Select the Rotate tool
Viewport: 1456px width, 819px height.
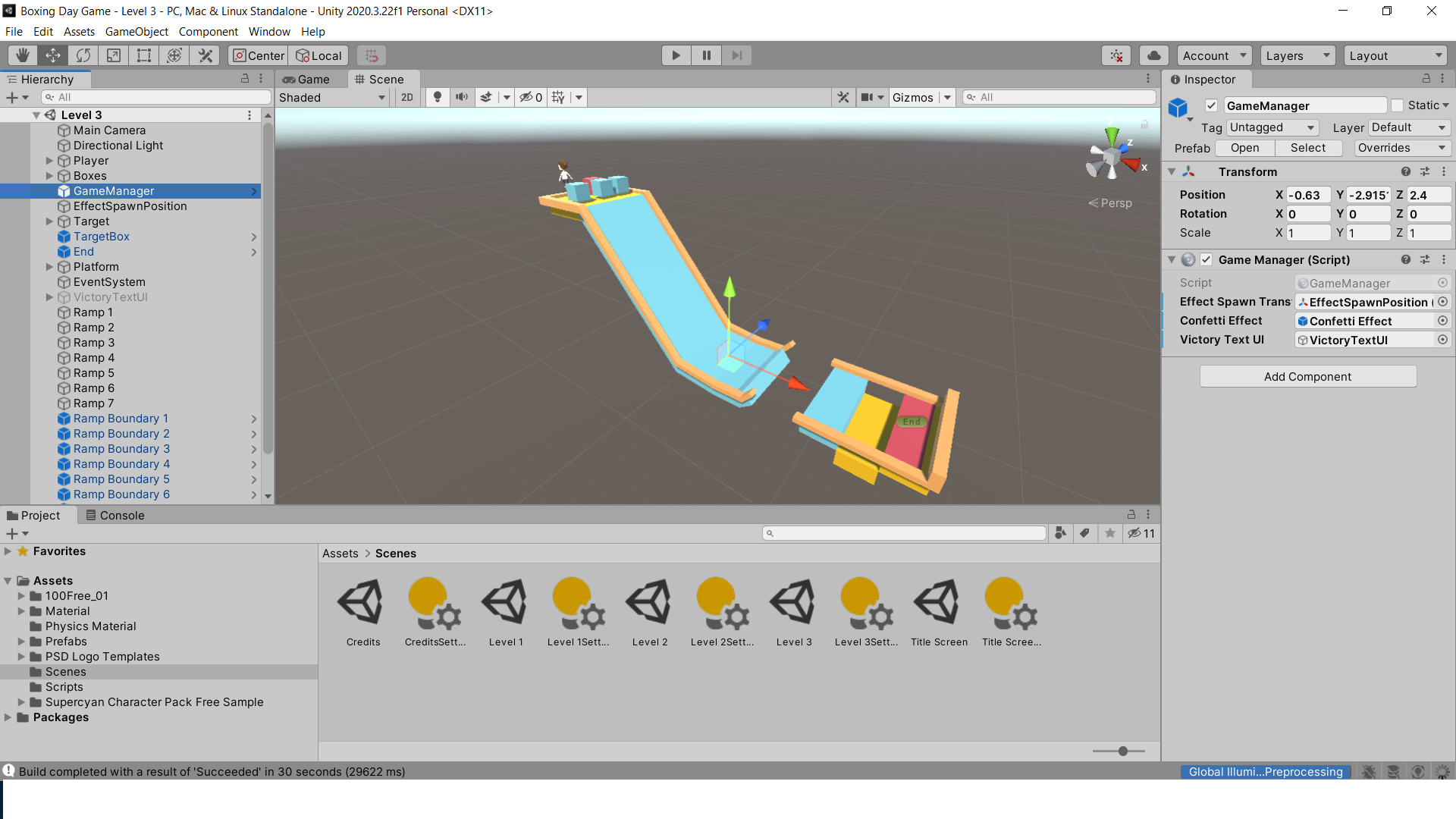[83, 55]
